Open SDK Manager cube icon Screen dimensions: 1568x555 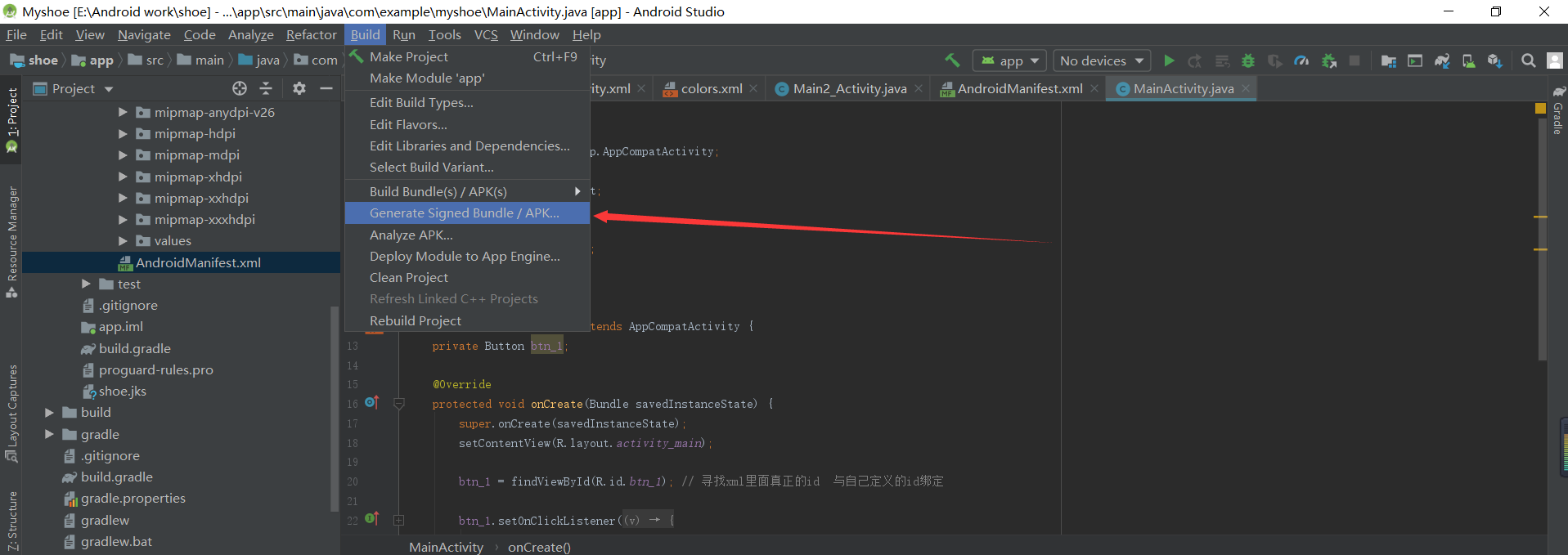pyautogui.click(x=1495, y=60)
